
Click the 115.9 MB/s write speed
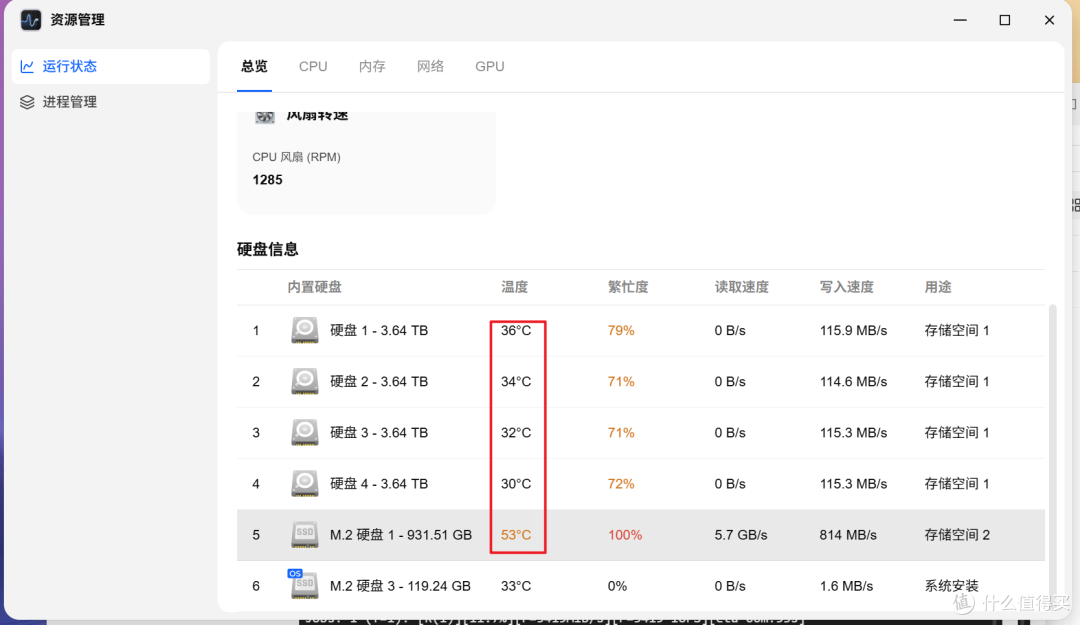(x=853, y=330)
